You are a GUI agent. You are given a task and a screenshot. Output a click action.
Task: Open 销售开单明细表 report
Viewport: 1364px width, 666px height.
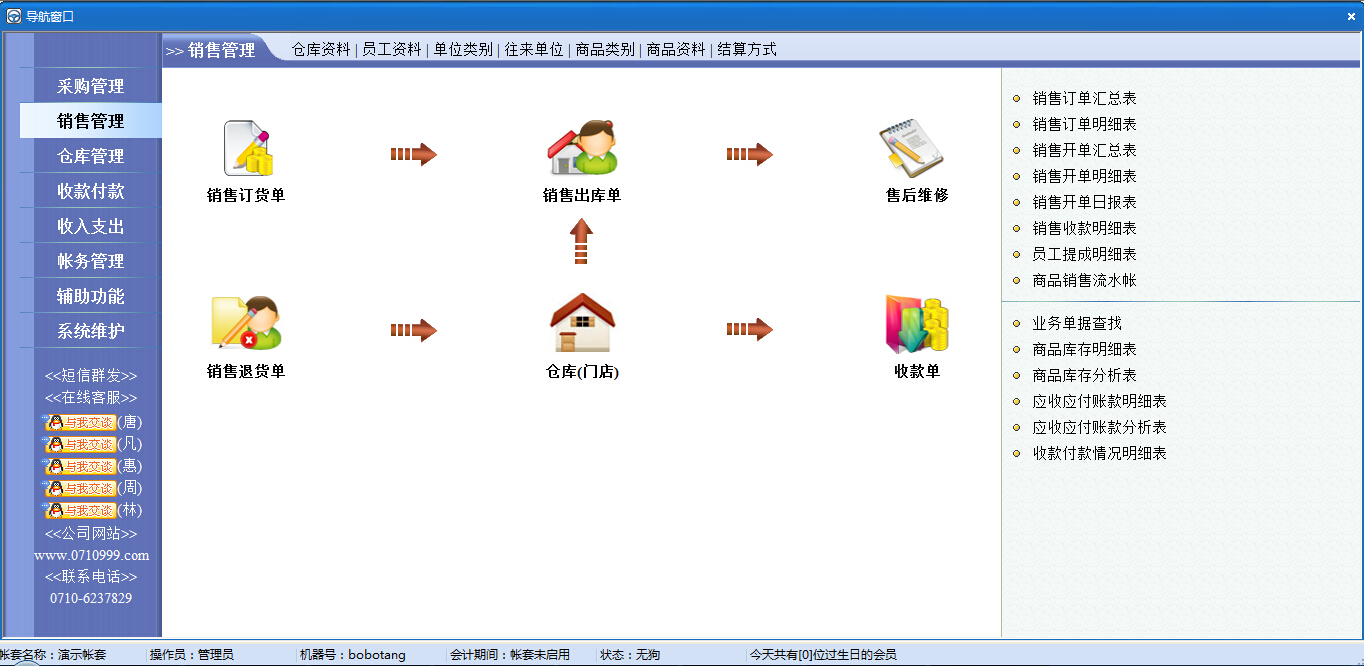click(1084, 176)
